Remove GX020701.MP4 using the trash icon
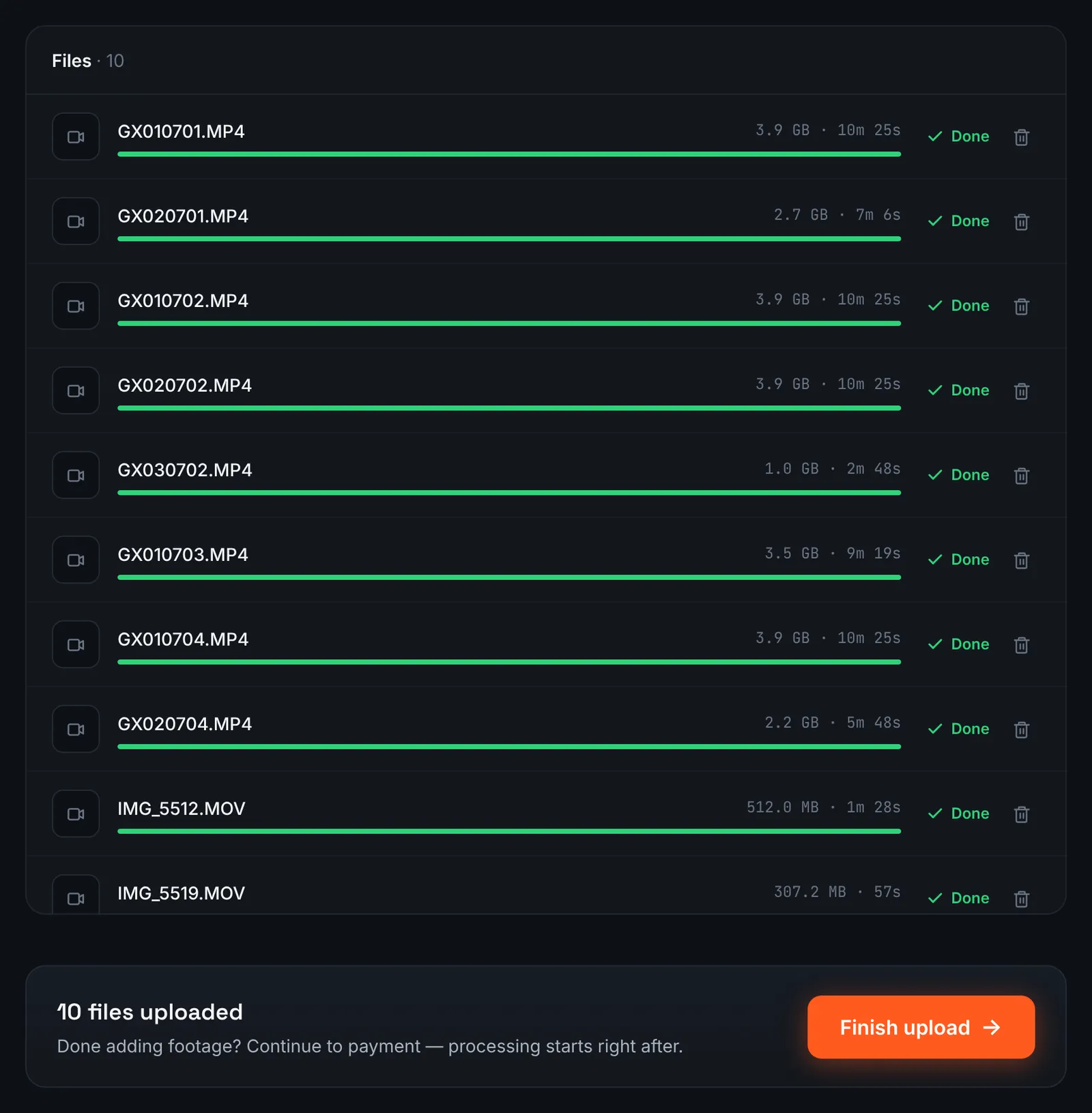1092x1113 pixels. 1021,222
